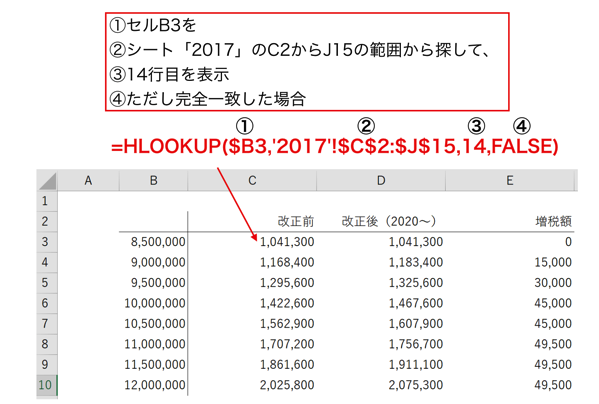
Task: Select column E header
Action: click(x=510, y=180)
